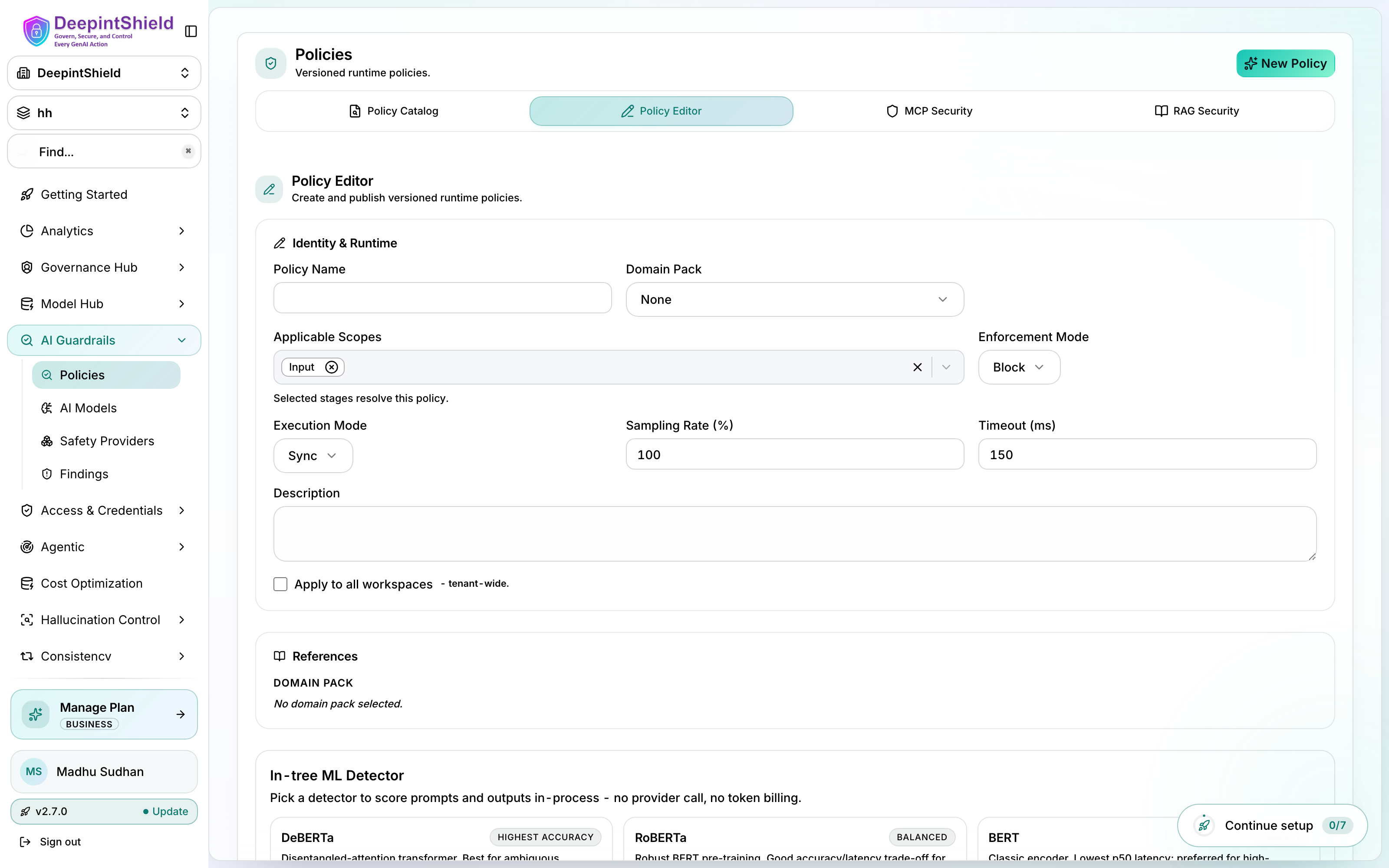The height and width of the screenshot is (868, 1389).
Task: Click the v2.7.0 rocket version icon
Action: [25, 811]
